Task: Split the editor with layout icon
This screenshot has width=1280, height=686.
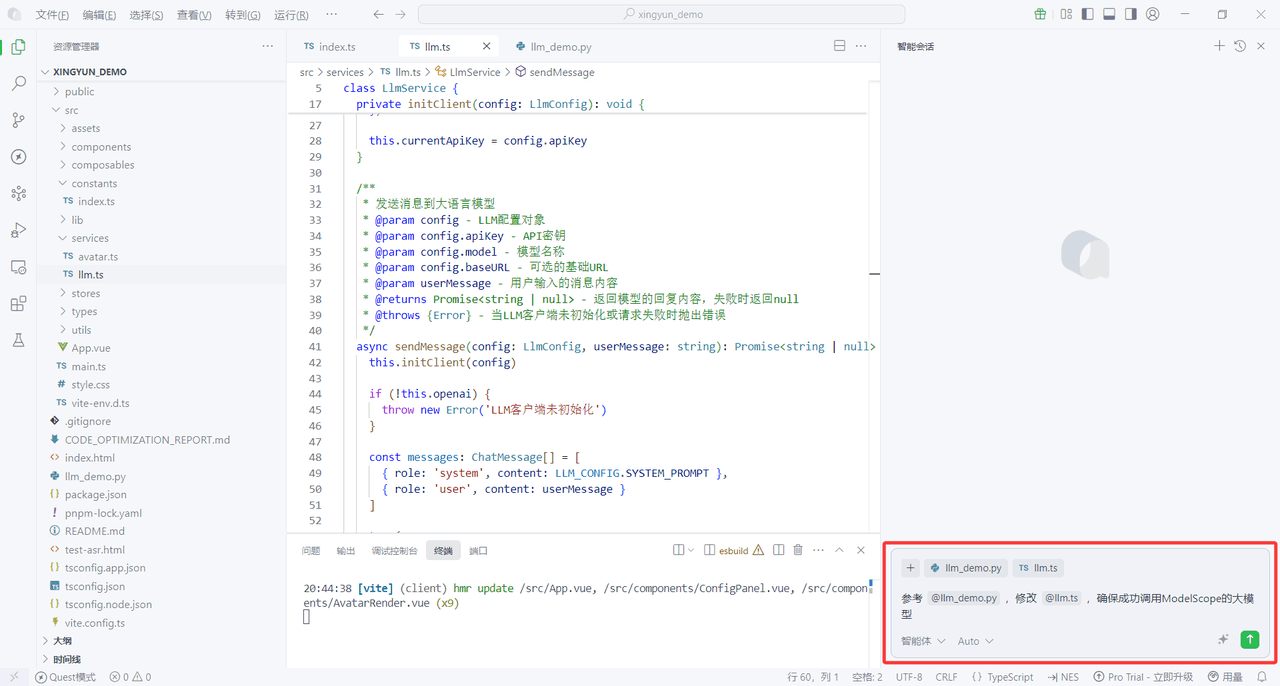Action: click(x=839, y=46)
